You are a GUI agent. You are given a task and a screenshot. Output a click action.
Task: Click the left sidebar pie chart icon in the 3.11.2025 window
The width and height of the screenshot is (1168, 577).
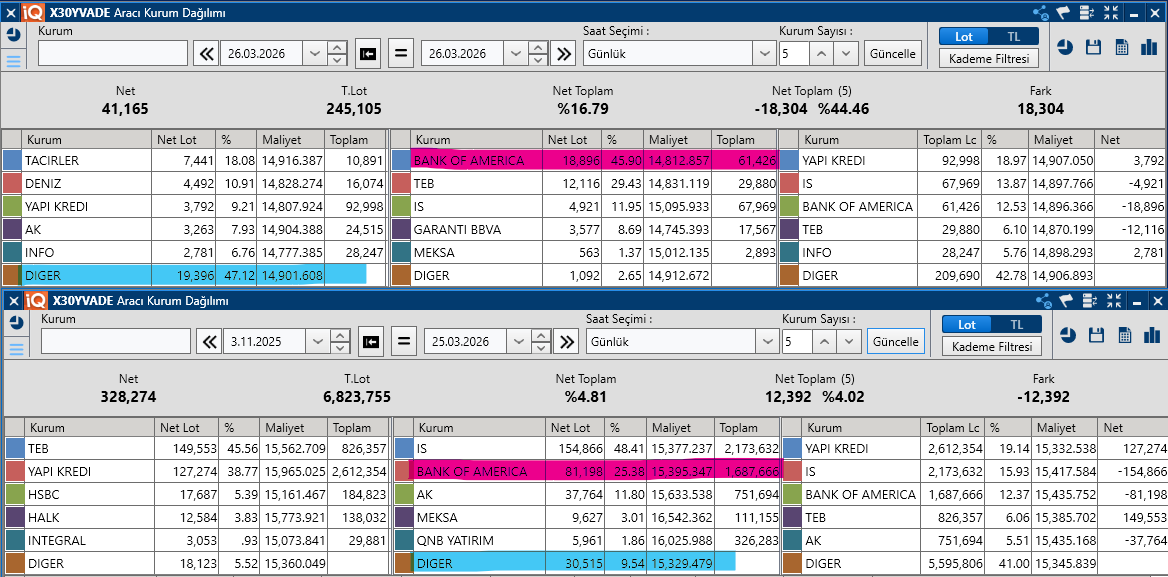tap(16, 322)
